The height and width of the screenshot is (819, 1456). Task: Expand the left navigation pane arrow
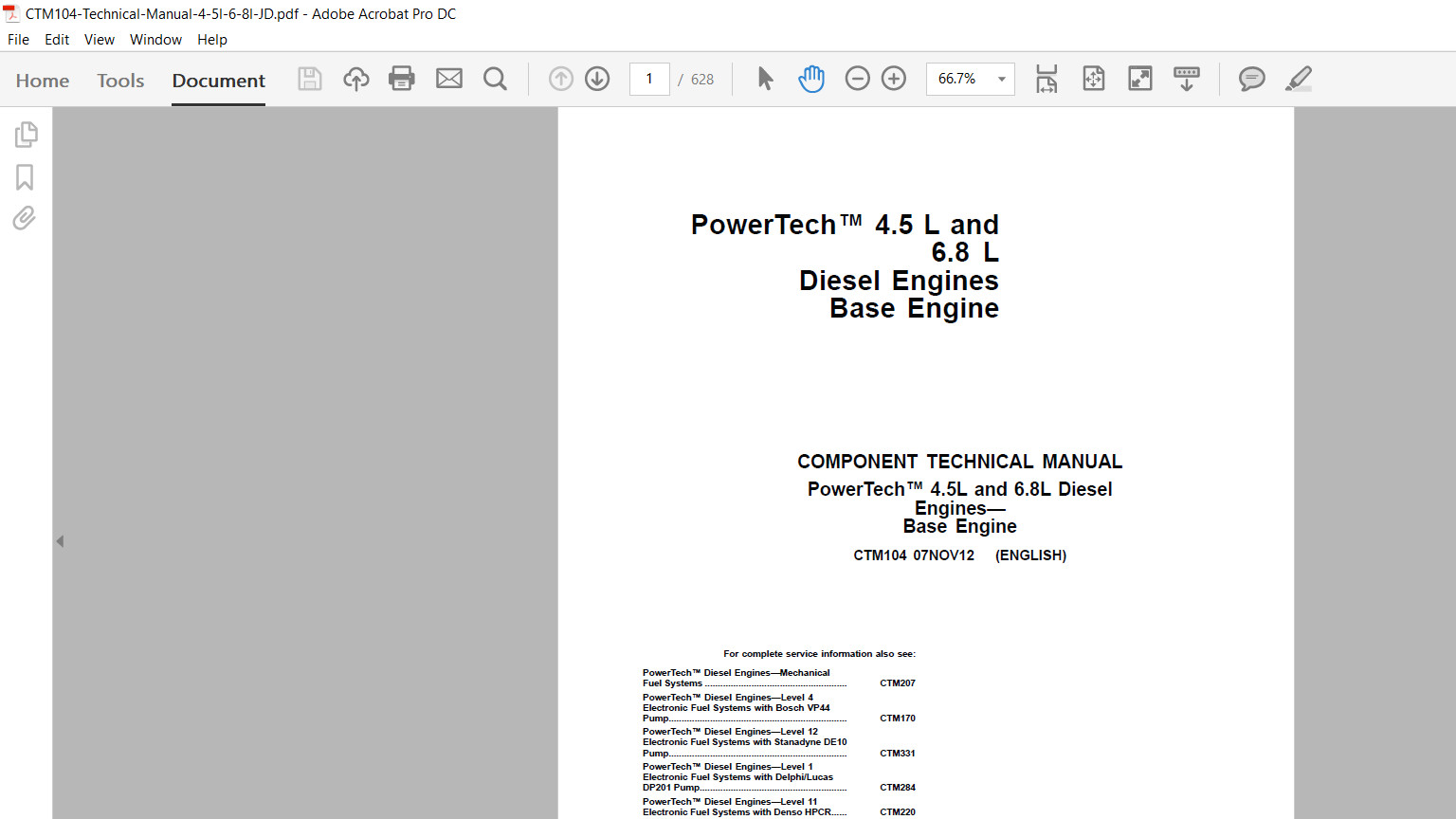point(60,541)
